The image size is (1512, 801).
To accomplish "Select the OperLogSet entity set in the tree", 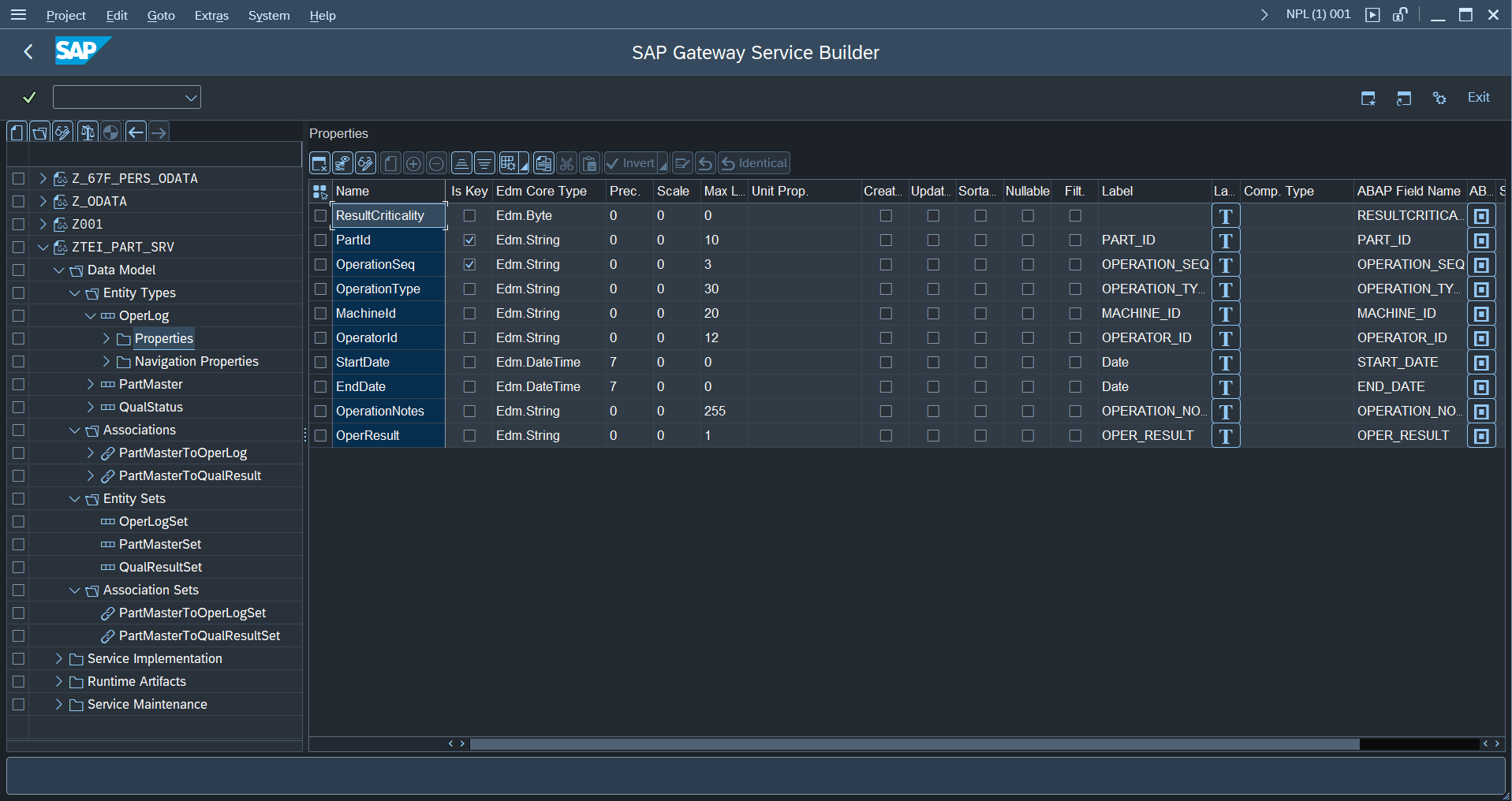I will point(153,521).
